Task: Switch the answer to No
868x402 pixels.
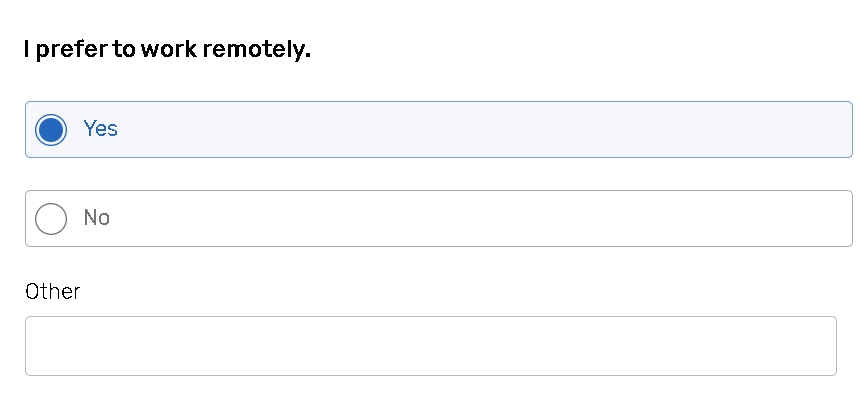Action: pos(51,218)
